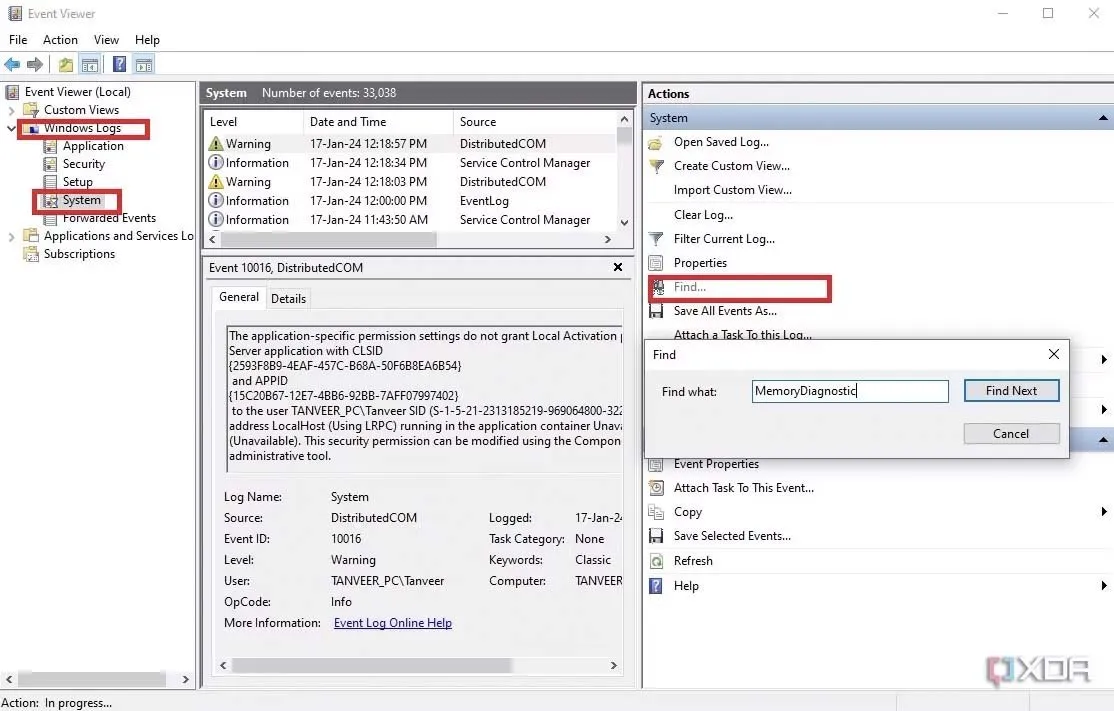
Task: Open the Event Log Online Help link
Action: 392,623
